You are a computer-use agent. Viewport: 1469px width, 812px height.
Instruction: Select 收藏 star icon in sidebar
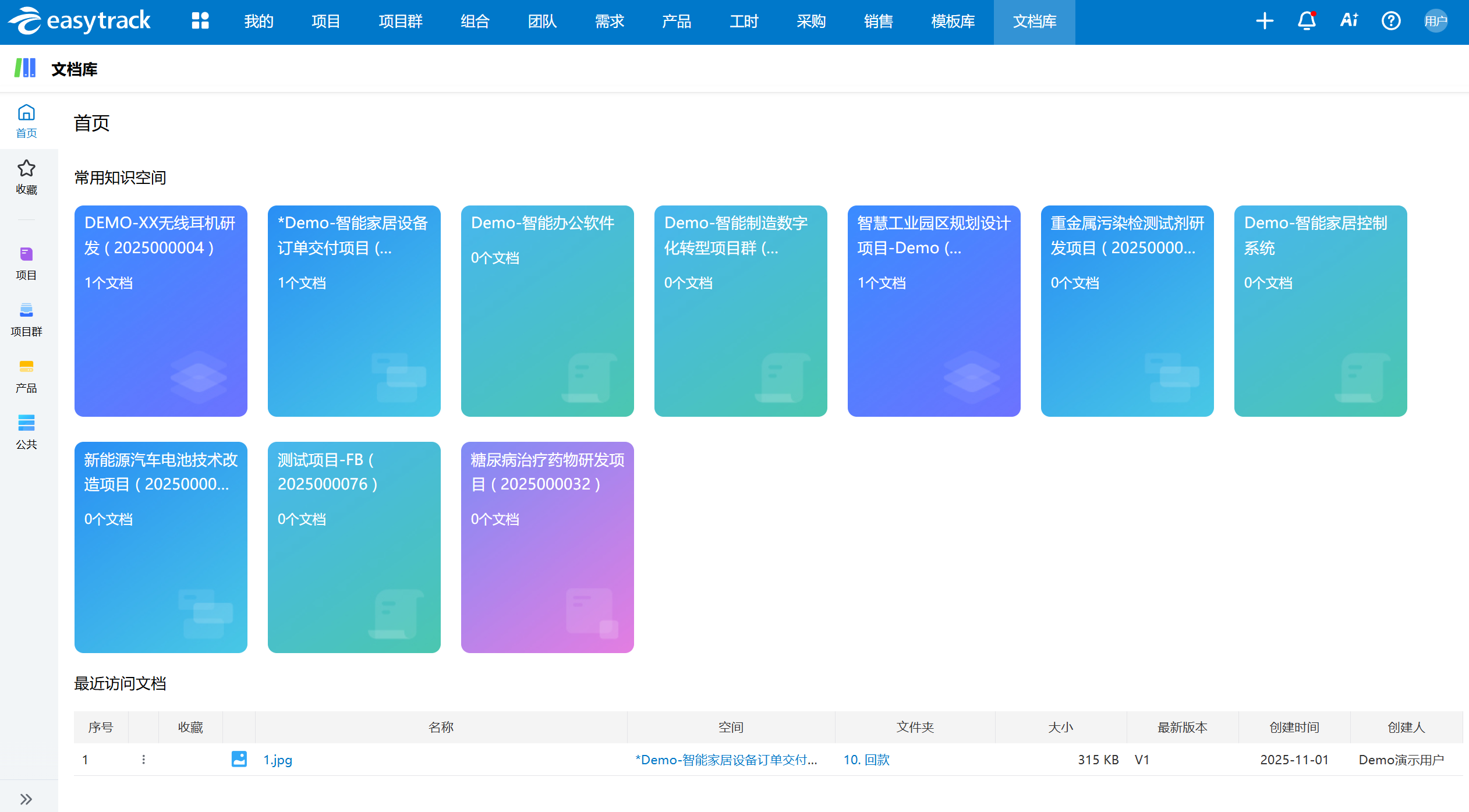tap(26, 176)
